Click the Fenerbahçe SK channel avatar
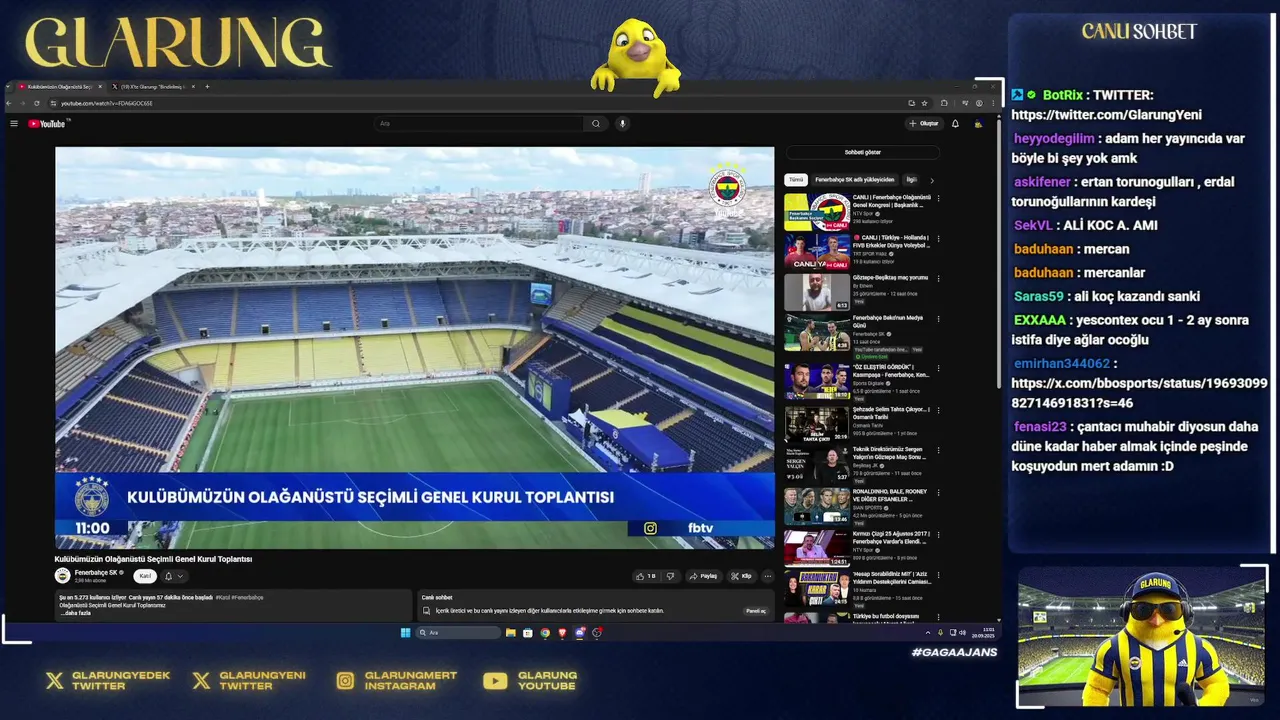 [x=62, y=576]
